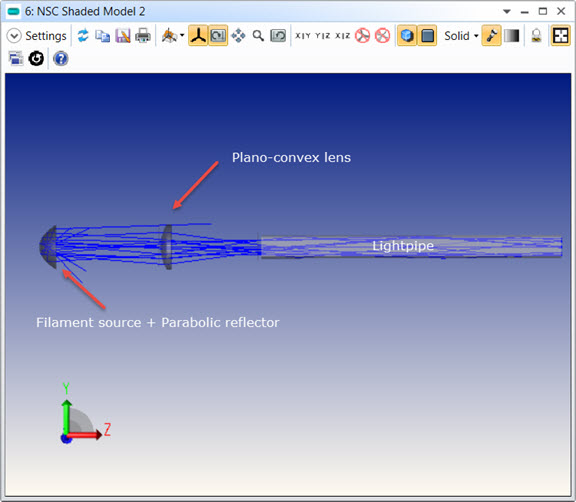Expand the Settings chevron
576x502 pixels.
[14, 36]
